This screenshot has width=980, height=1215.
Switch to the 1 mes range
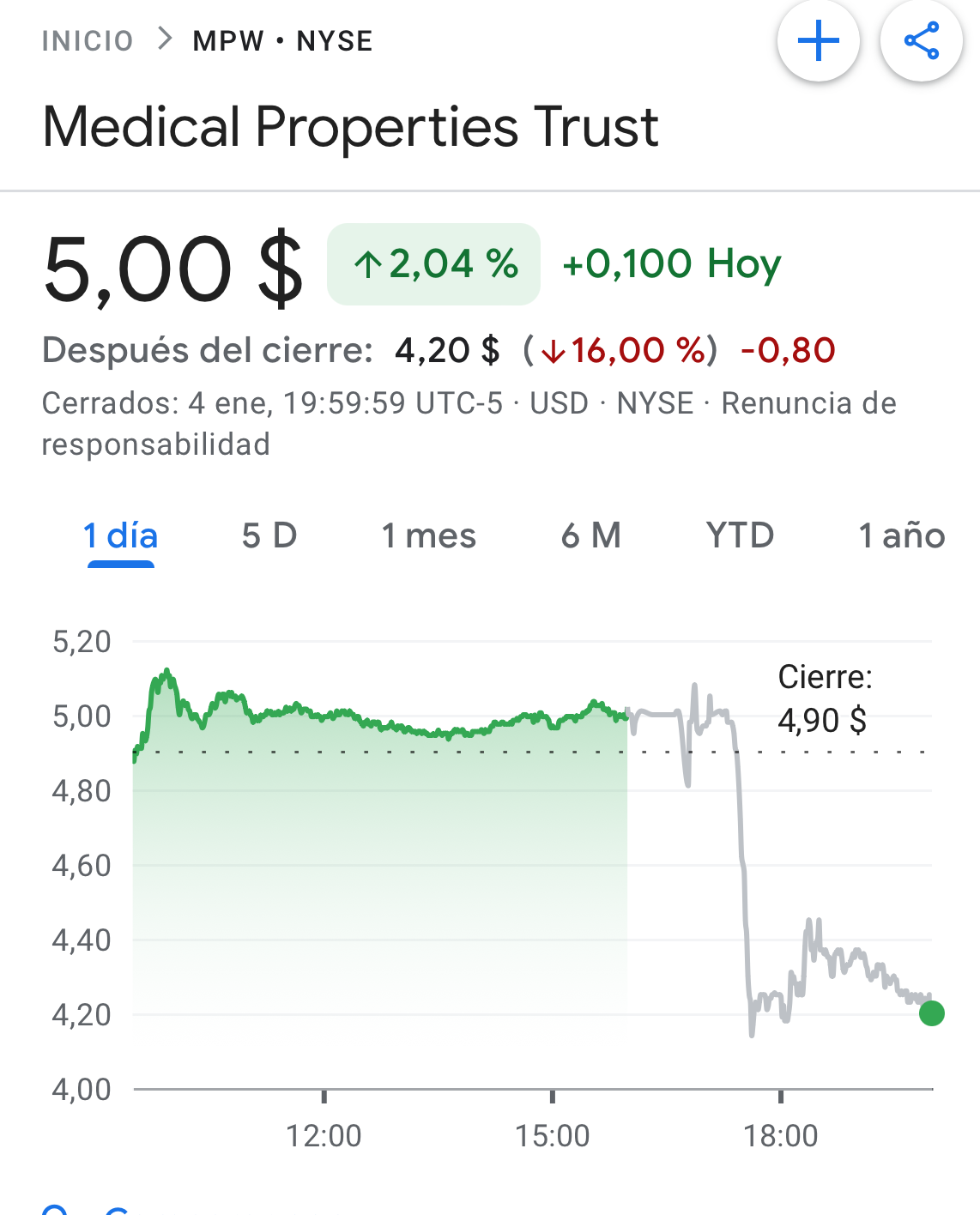[x=428, y=536]
